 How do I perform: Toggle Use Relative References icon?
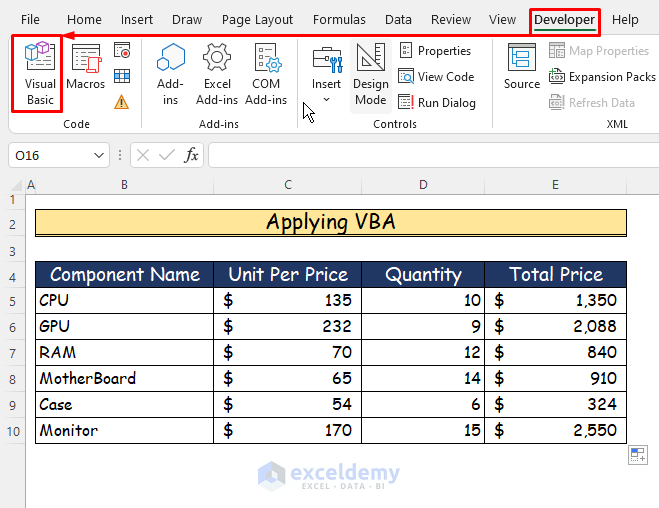pos(122,76)
